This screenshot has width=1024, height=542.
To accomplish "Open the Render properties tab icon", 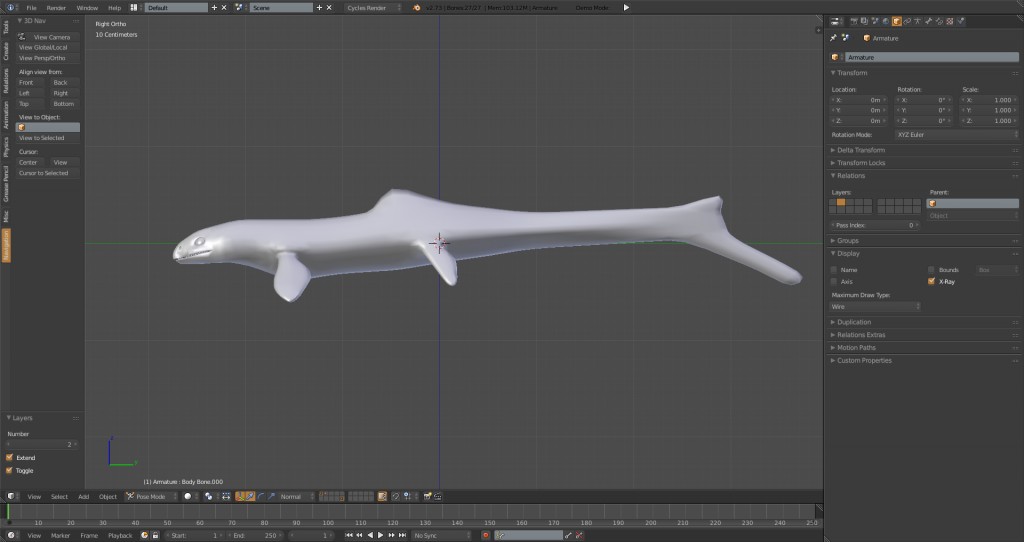I will (x=854, y=21).
